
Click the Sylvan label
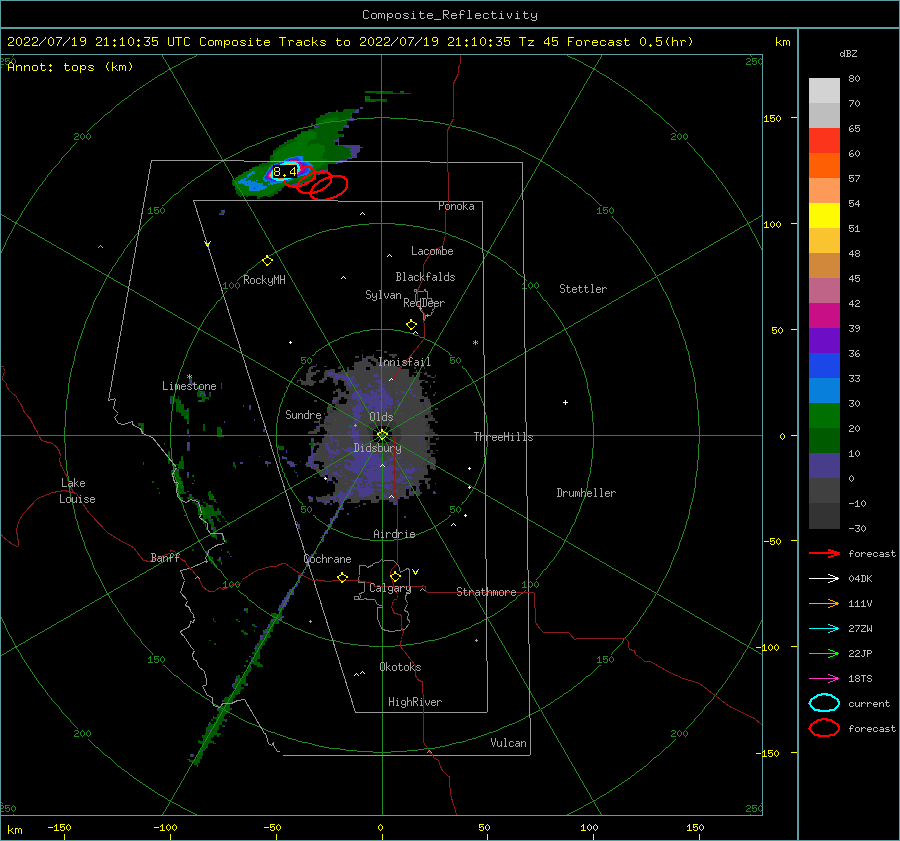coord(383,295)
